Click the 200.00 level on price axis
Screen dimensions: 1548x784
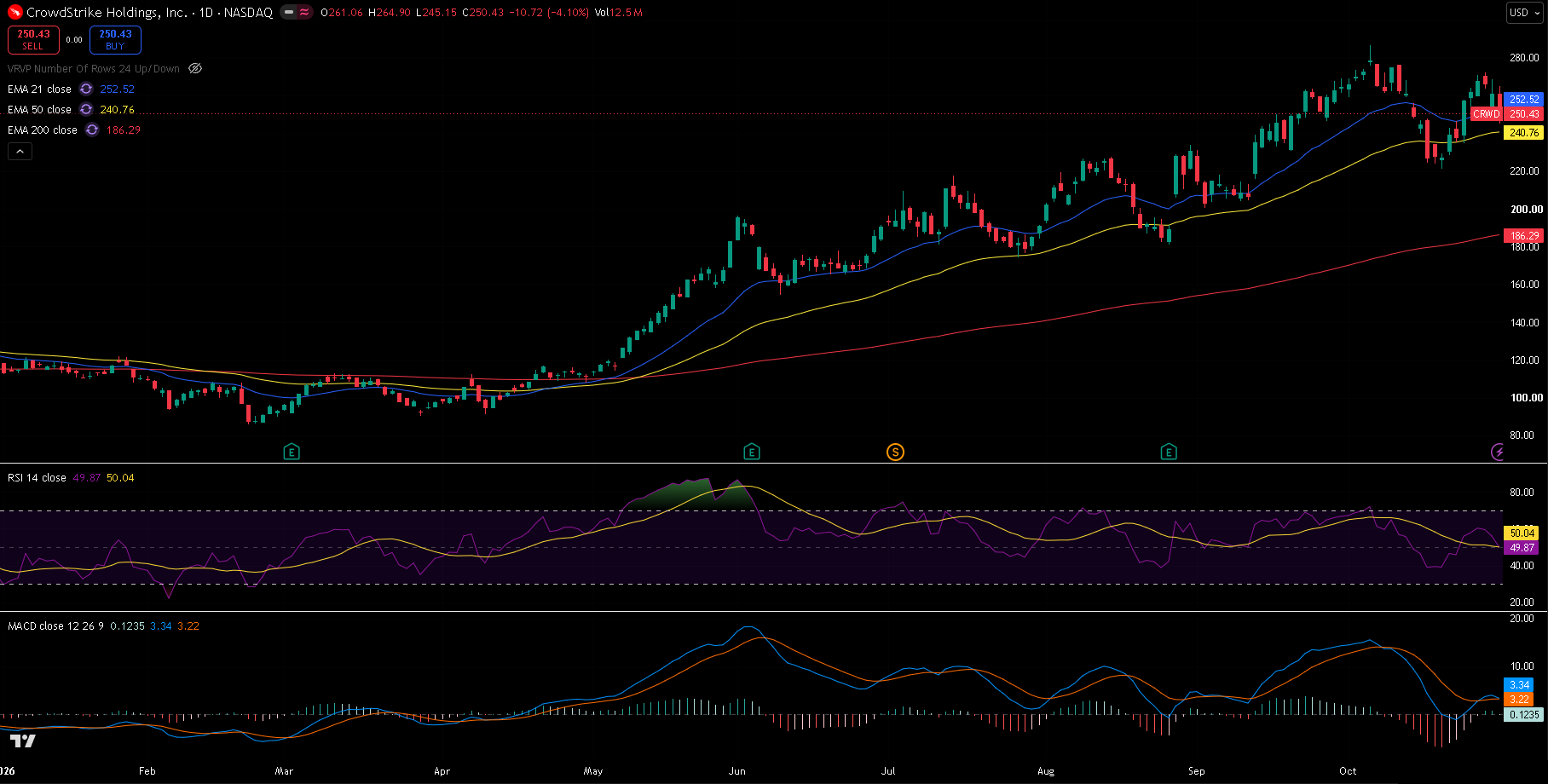[1526, 209]
